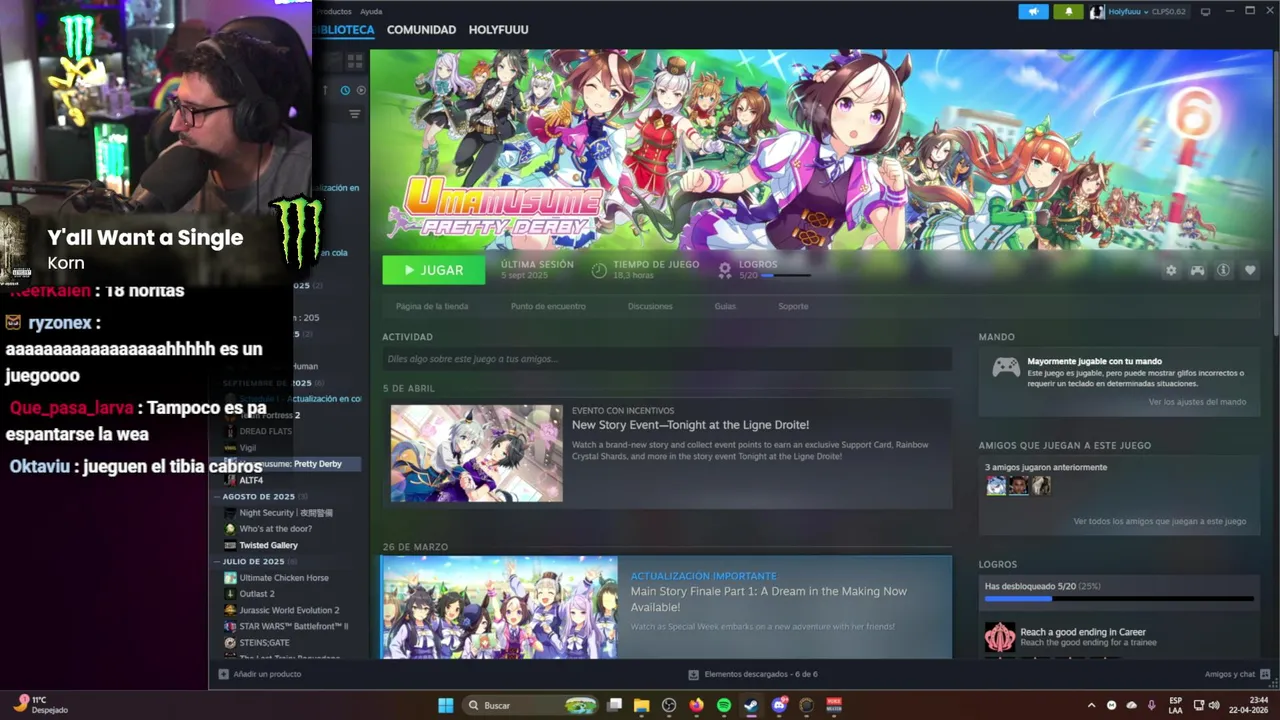Click the activity message input field
Viewport: 1280px width, 720px height.
(x=667, y=359)
